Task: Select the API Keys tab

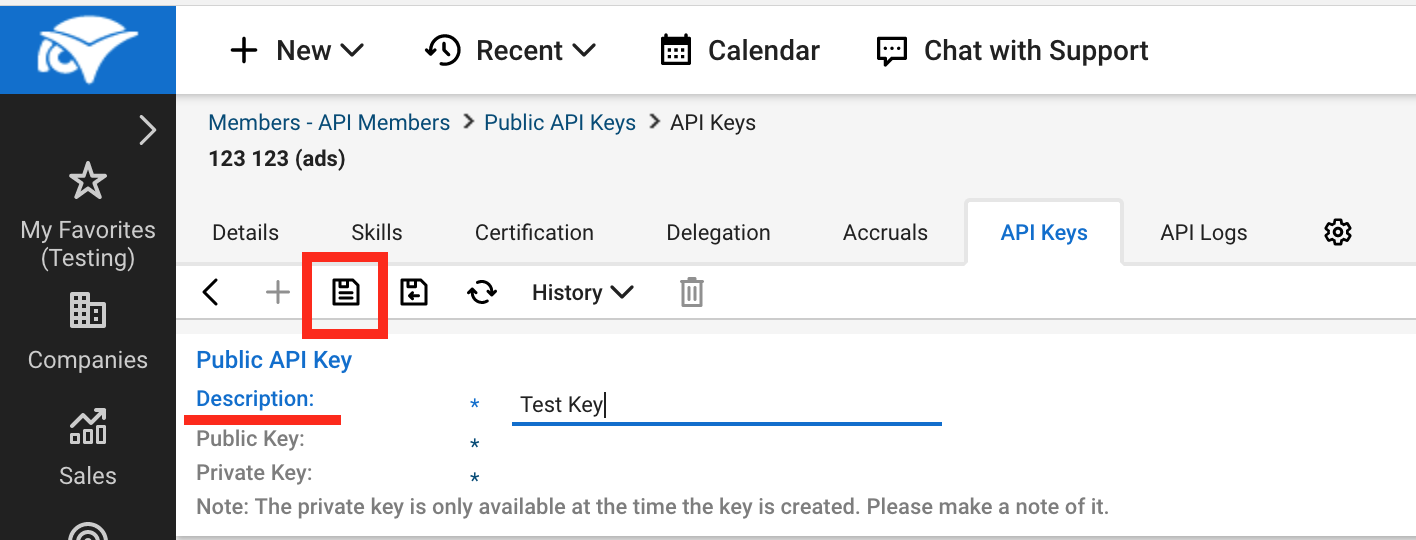Action: pyautogui.click(x=1044, y=232)
